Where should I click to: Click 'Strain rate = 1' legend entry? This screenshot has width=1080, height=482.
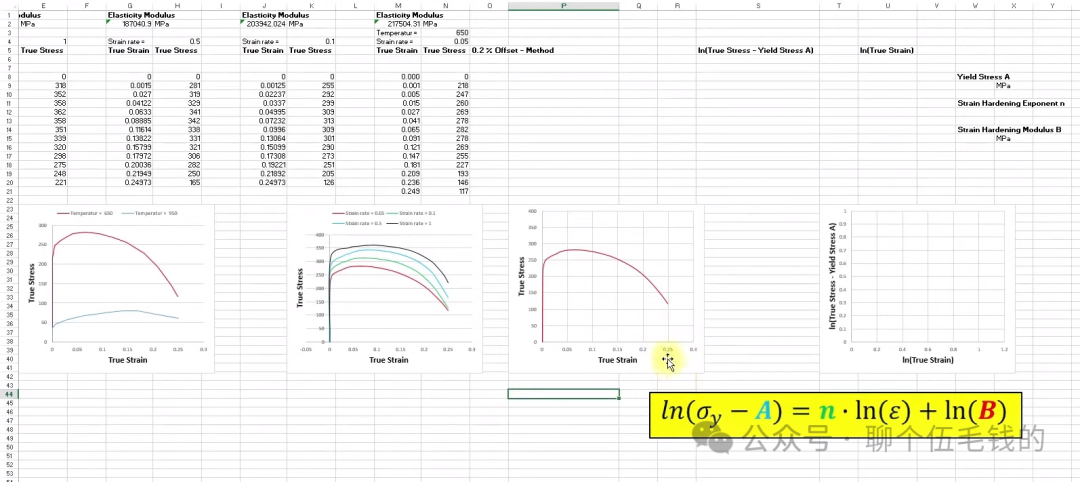(415, 222)
